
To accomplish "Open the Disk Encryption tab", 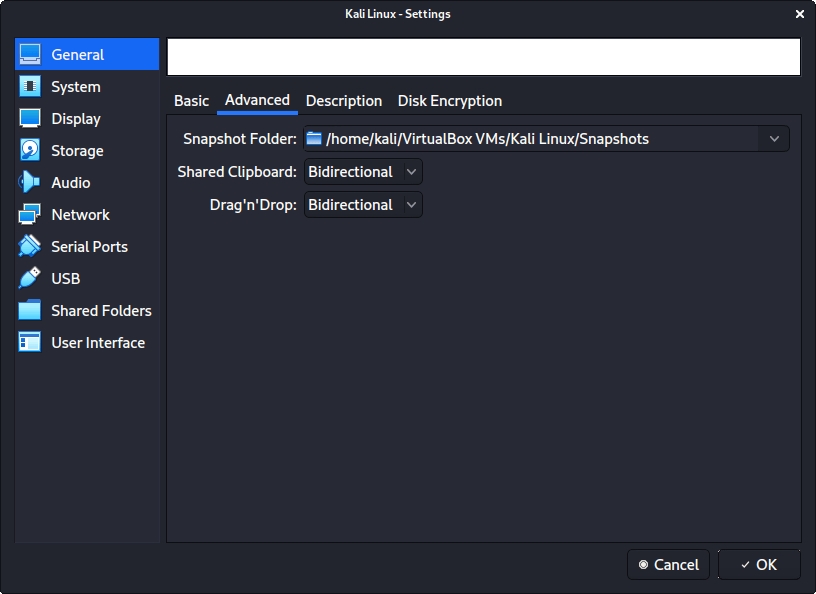I will [449, 101].
